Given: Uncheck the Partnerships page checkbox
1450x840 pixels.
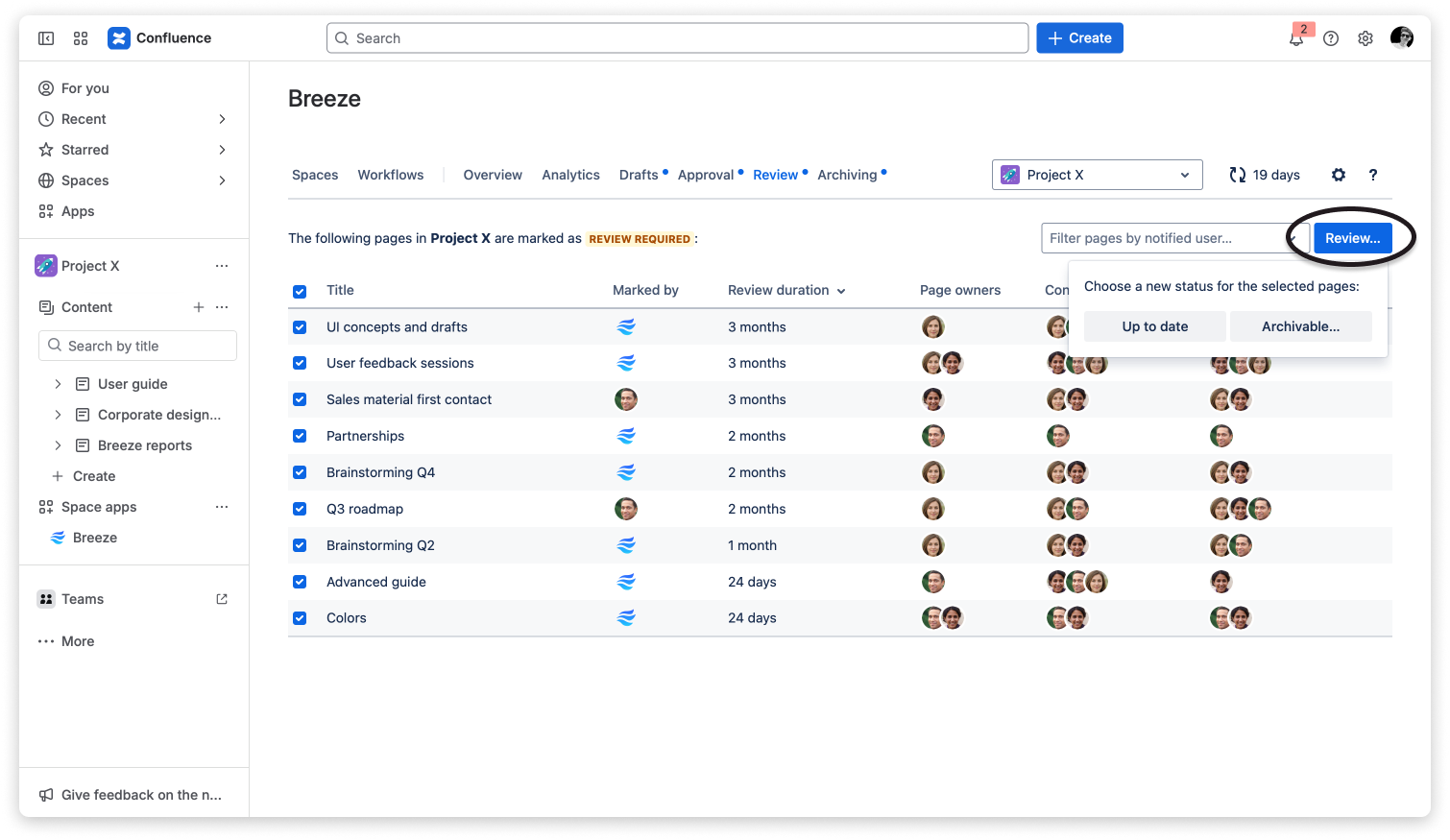Looking at the screenshot, I should (x=300, y=436).
